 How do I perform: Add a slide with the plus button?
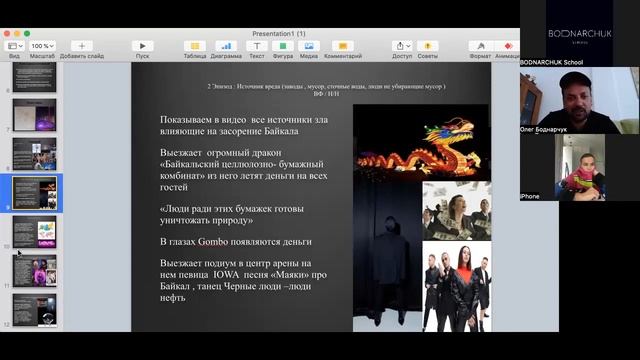(82, 46)
